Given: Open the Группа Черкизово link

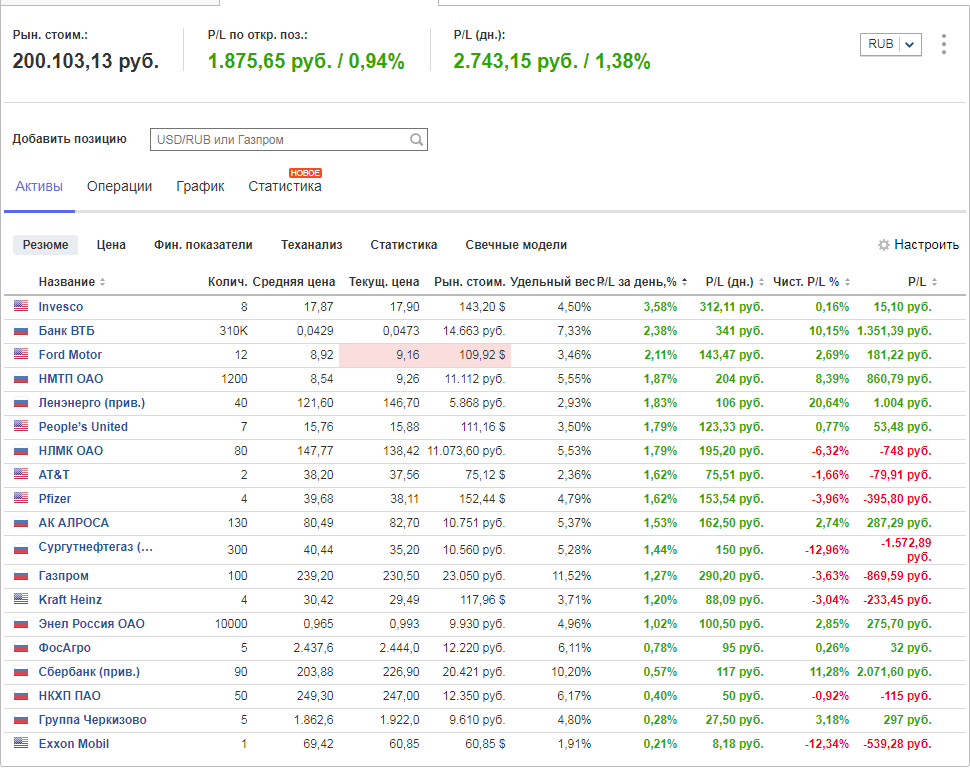Looking at the screenshot, I should [92, 720].
